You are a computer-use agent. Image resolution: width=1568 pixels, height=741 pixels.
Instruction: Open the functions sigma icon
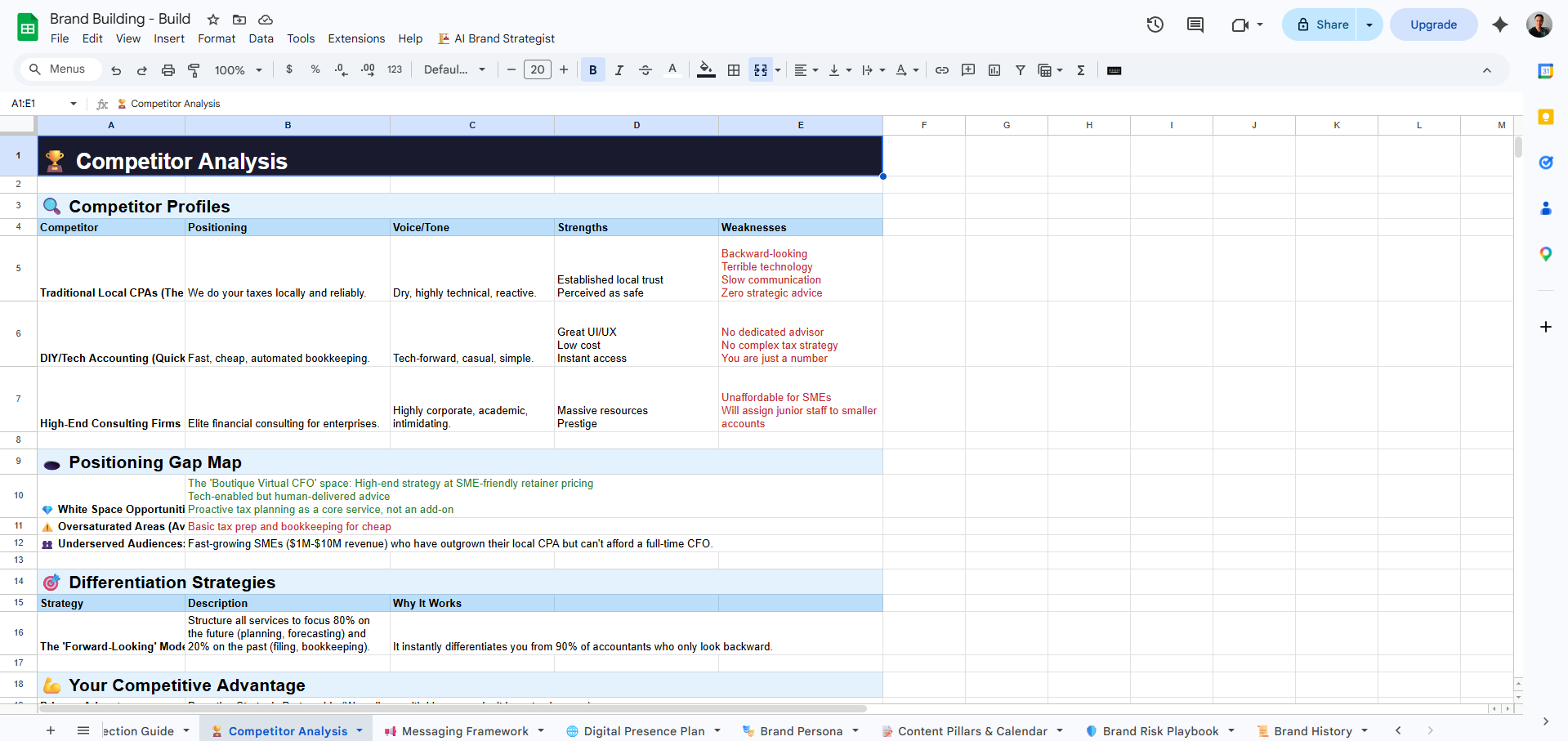click(1081, 70)
